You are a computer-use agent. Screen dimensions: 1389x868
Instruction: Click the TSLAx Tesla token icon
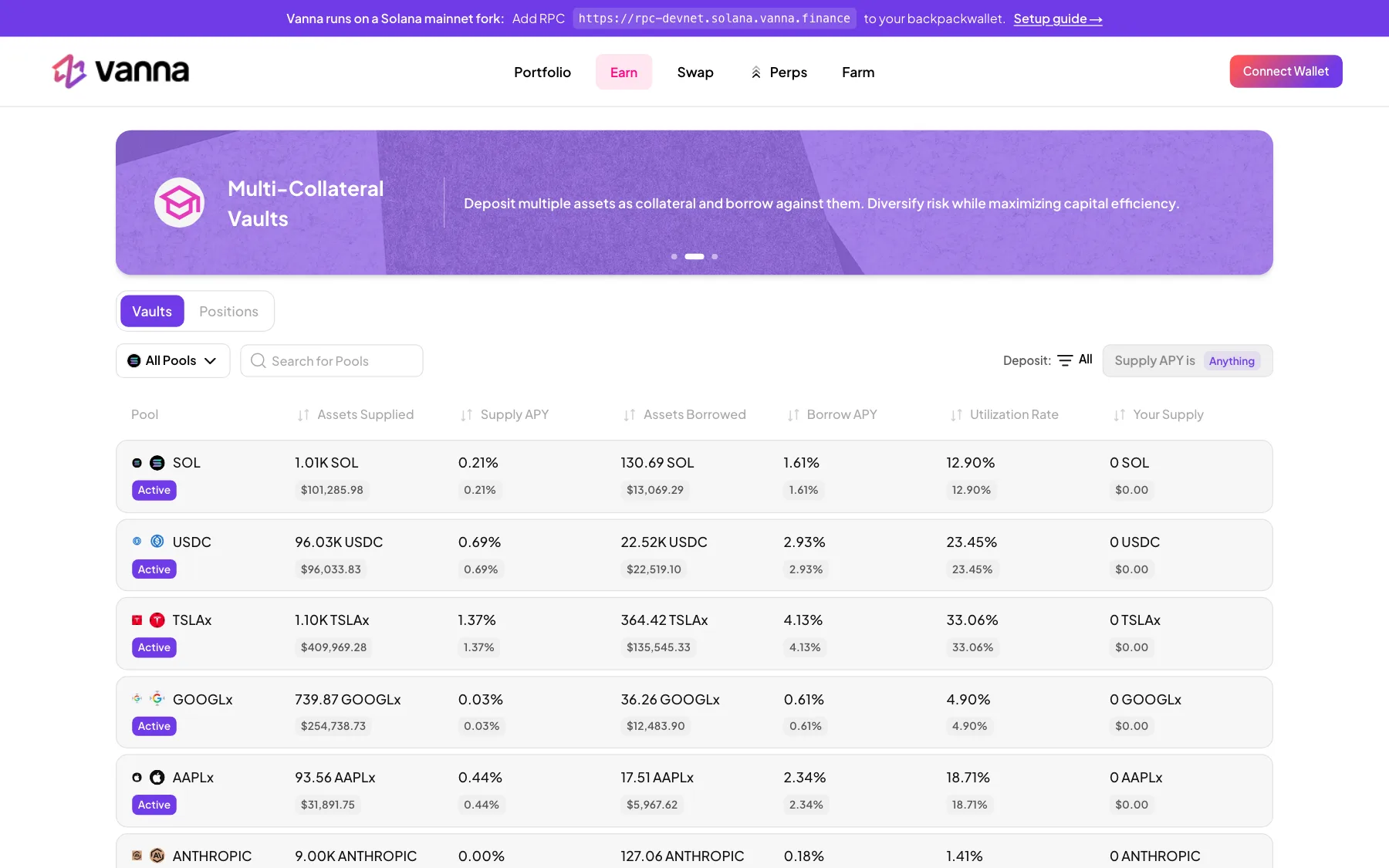pyautogui.click(x=157, y=620)
